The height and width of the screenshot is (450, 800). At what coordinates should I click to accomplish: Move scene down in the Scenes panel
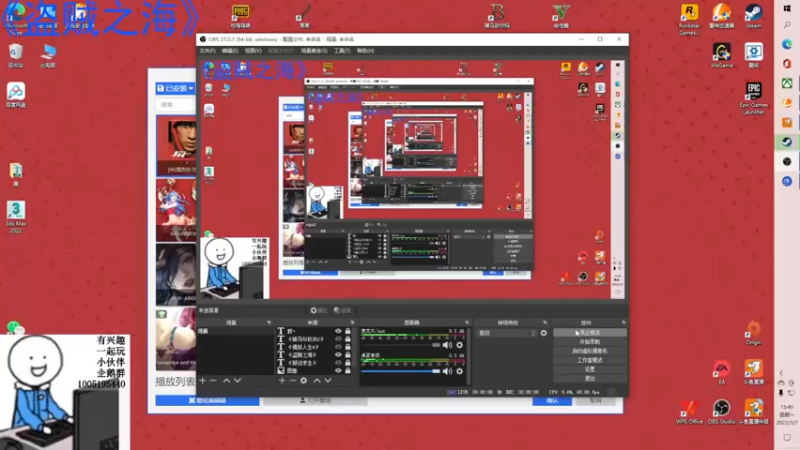(x=238, y=381)
